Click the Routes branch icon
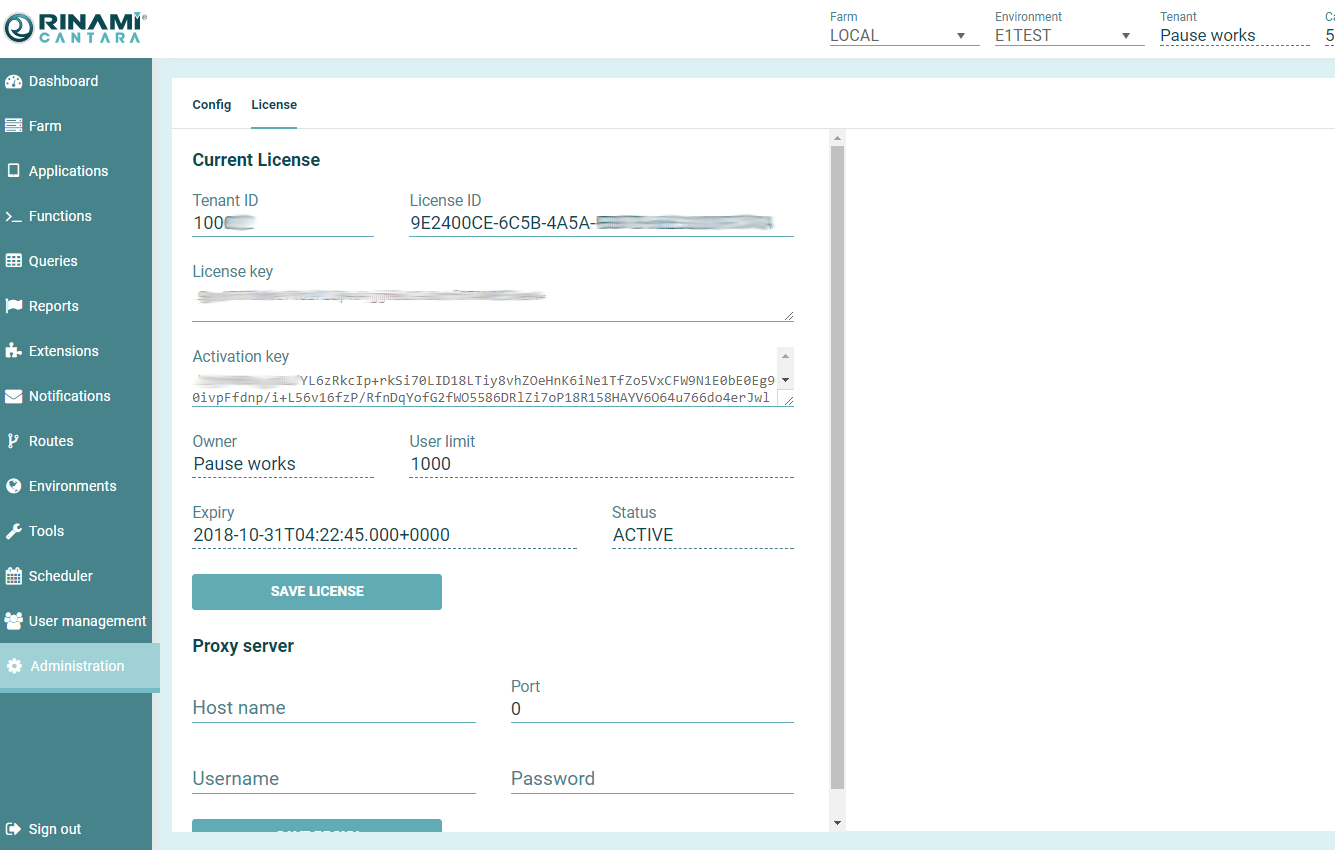 click(x=14, y=441)
